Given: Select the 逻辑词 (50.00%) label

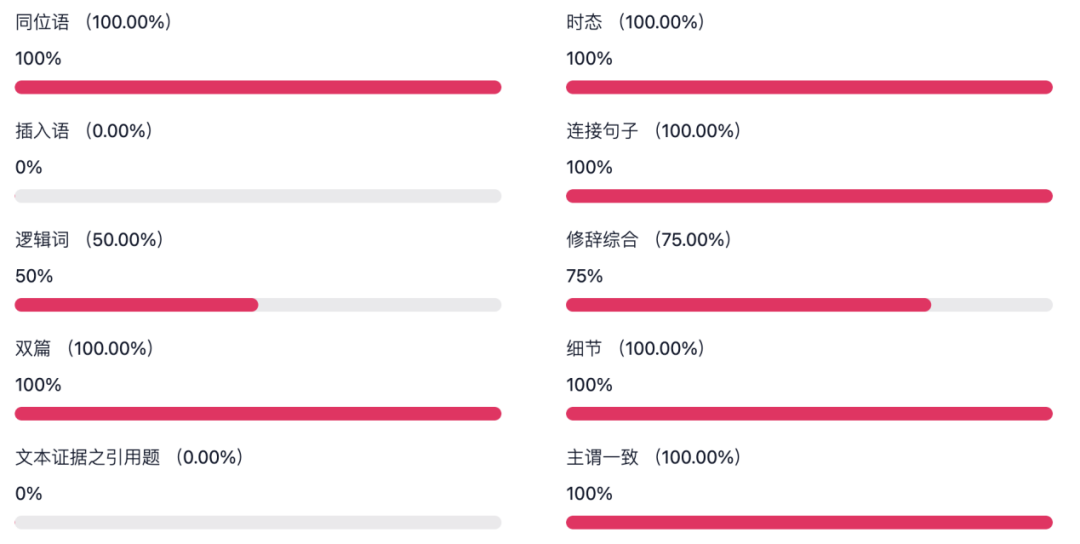Looking at the screenshot, I should pos(90,240).
